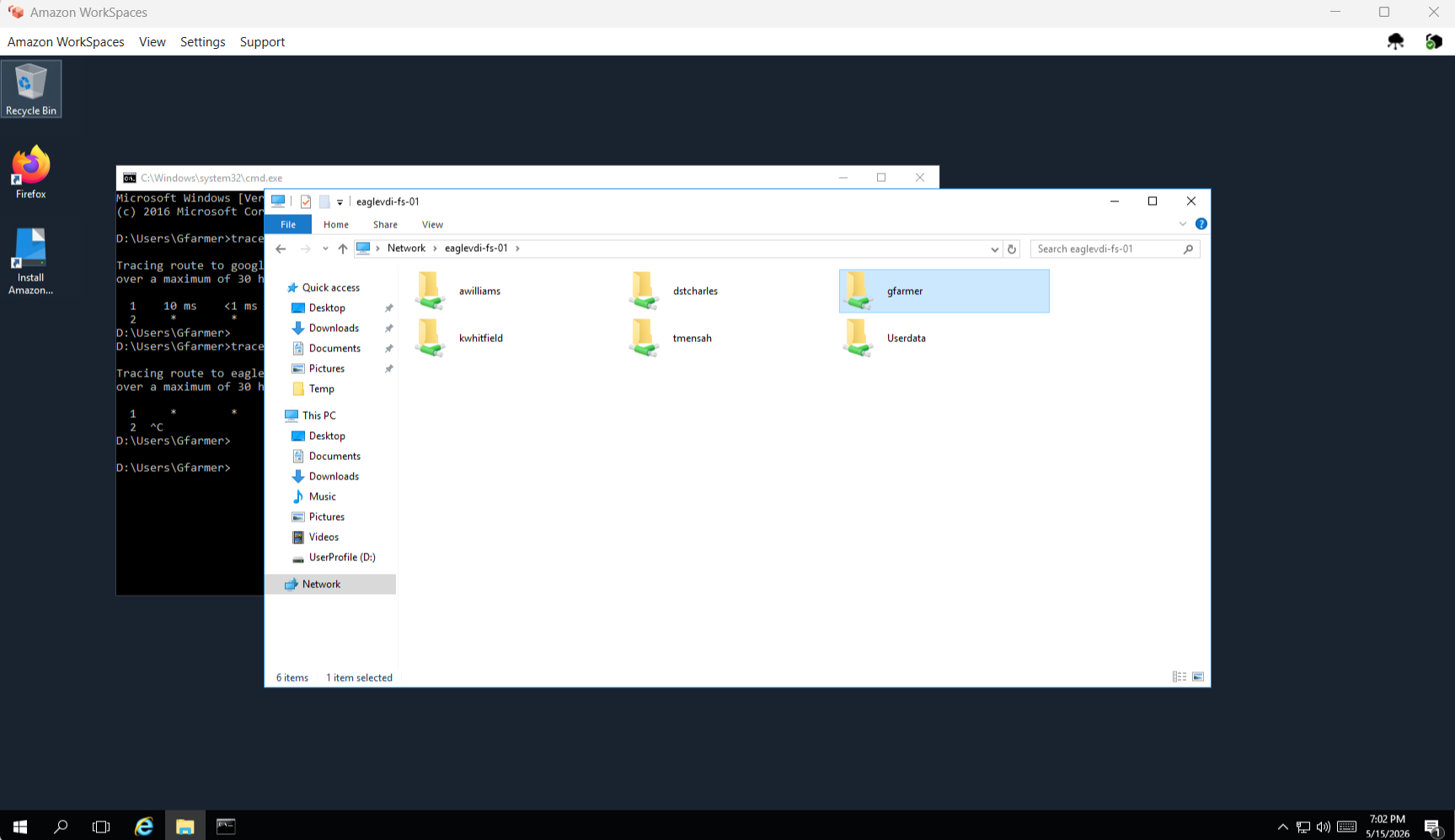Viewport: 1455px width, 840px height.
Task: Unpin Pictures using its pin icon
Action: [x=388, y=369]
